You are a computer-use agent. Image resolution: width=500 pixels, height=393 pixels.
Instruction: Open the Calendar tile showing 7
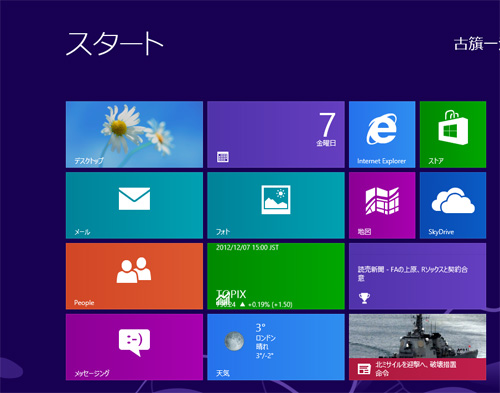pos(276,134)
